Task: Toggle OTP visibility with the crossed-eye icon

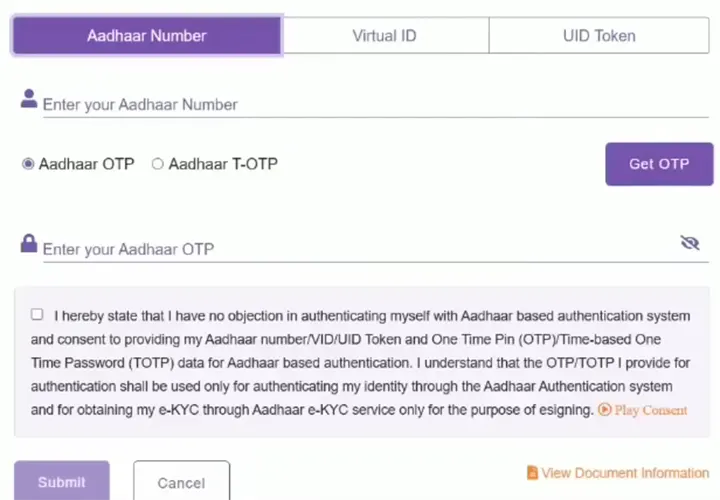Action: (x=689, y=243)
